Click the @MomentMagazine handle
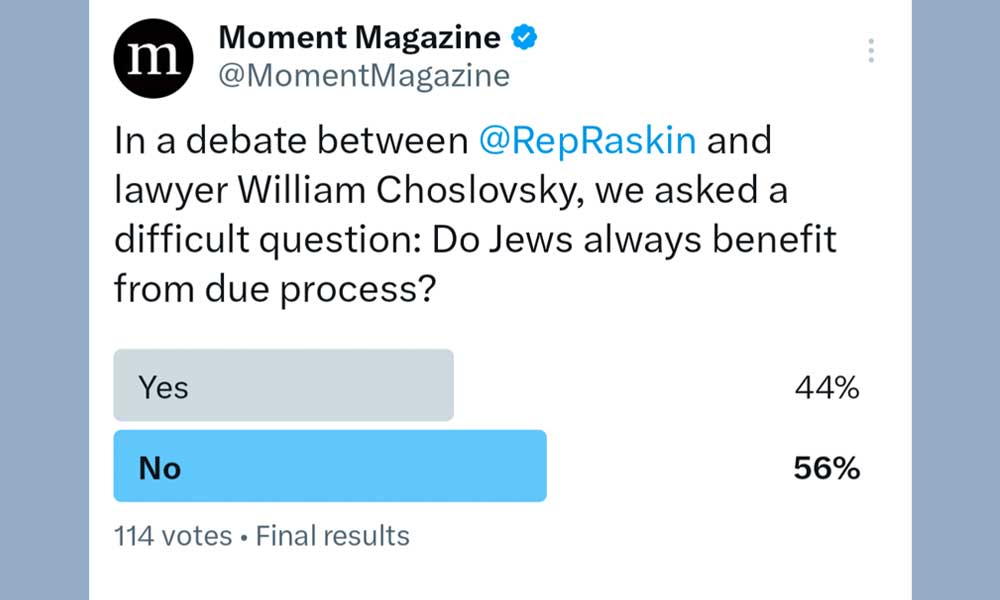 tap(363, 75)
